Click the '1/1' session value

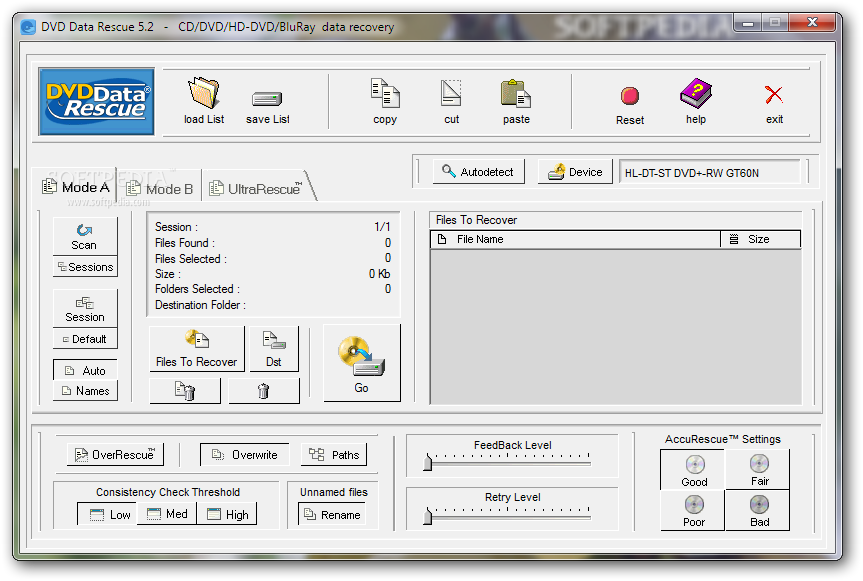pyautogui.click(x=382, y=227)
